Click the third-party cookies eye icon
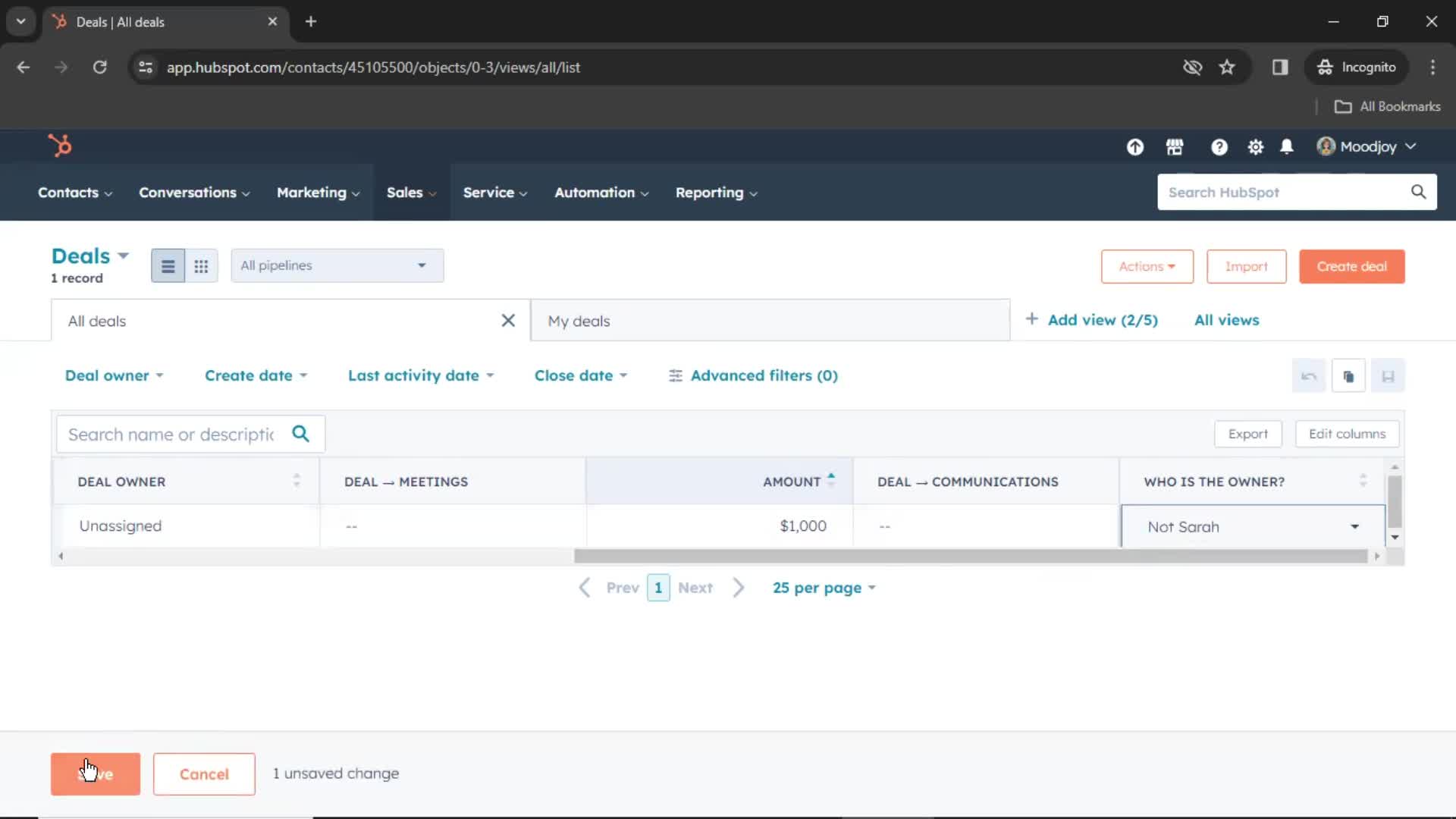The image size is (1456, 819). point(1192,67)
